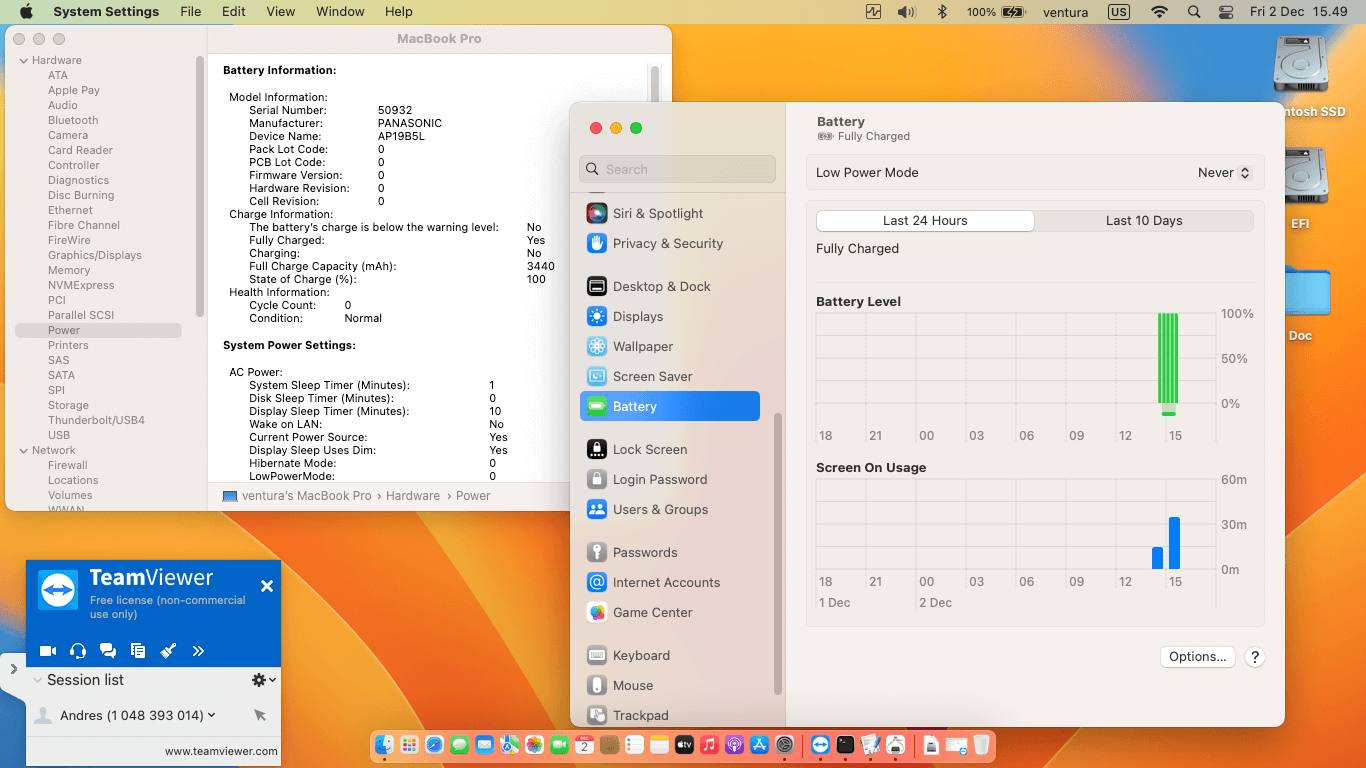Open the View menu
1366x768 pixels.
(x=281, y=12)
